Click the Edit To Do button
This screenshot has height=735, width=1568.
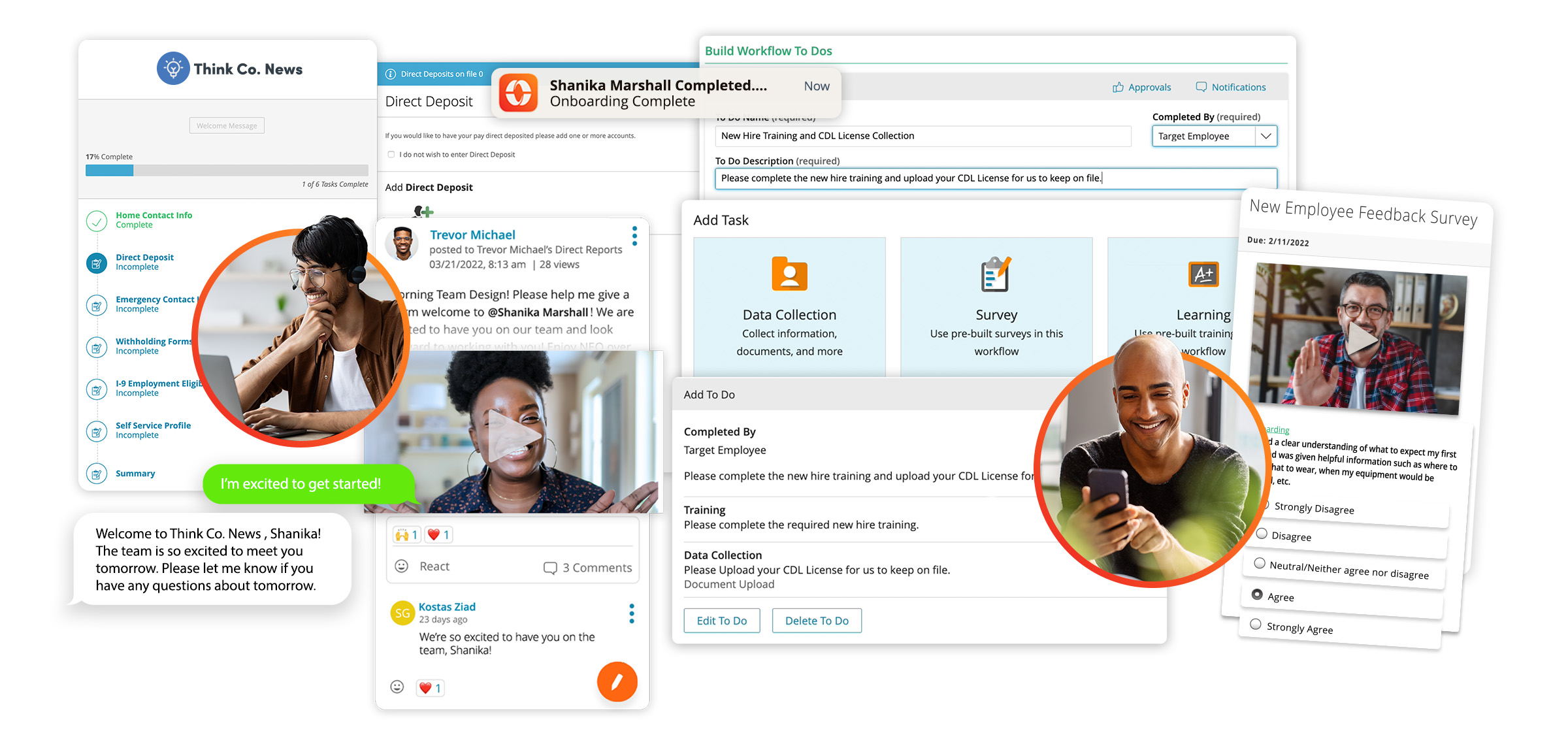tap(721, 621)
